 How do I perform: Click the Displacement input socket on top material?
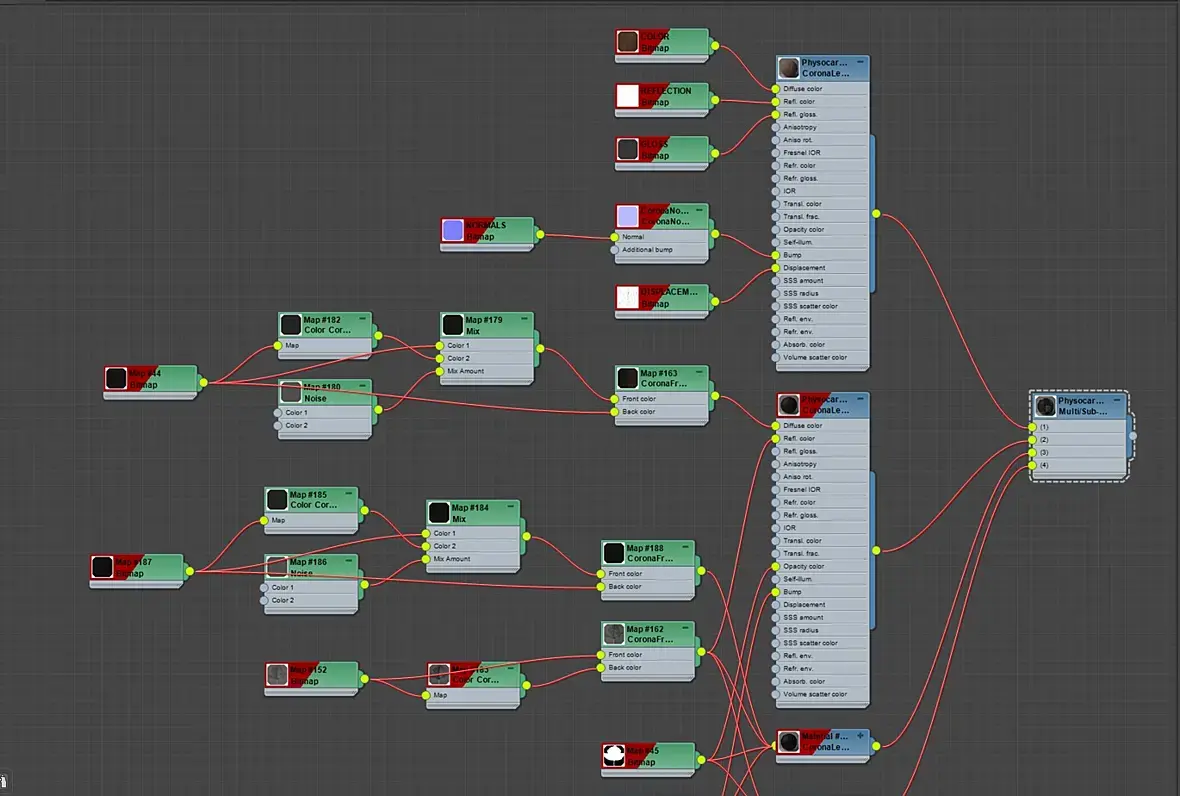coord(775,268)
